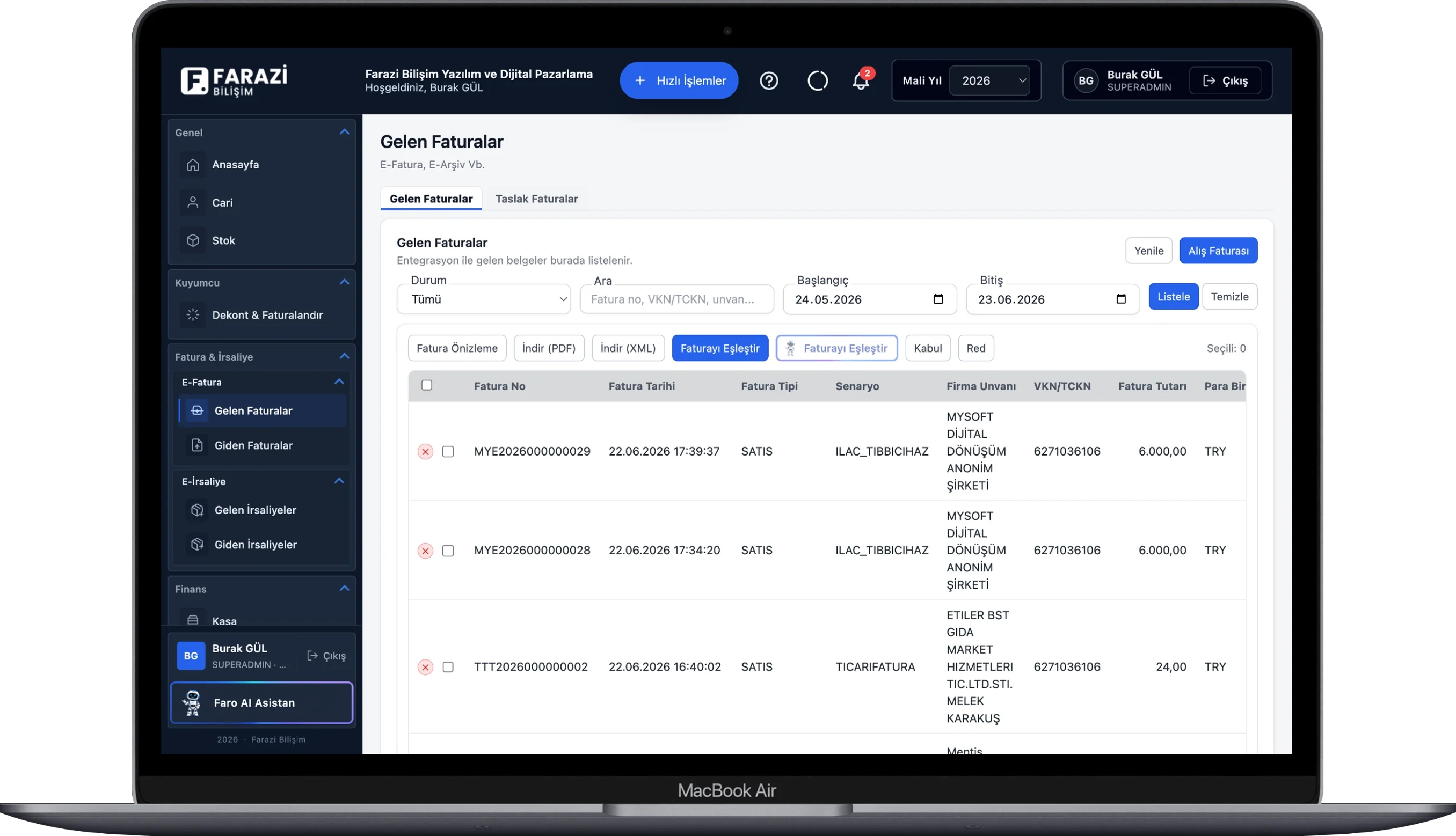The width and height of the screenshot is (1456, 836).
Task: Open Anasayfa home icon in sidebar
Action: point(193,165)
